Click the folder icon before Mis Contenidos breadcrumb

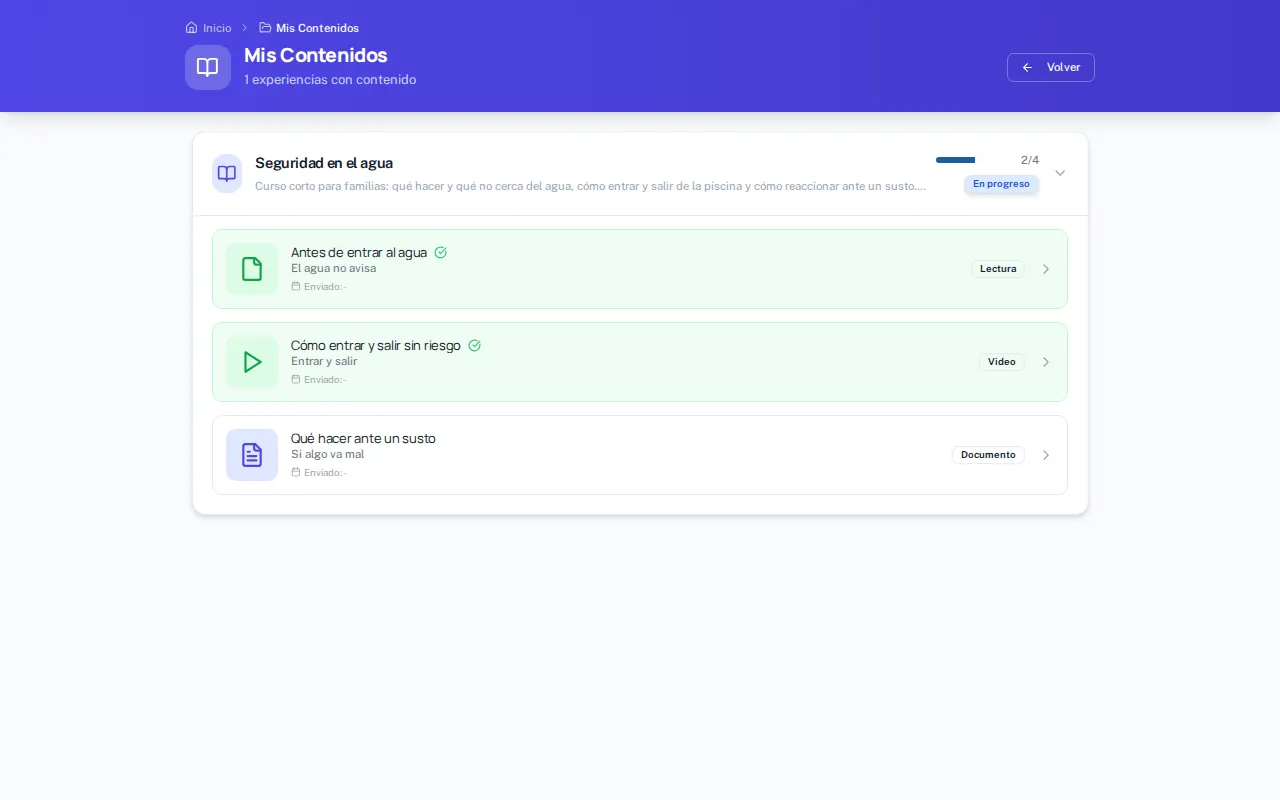265,28
